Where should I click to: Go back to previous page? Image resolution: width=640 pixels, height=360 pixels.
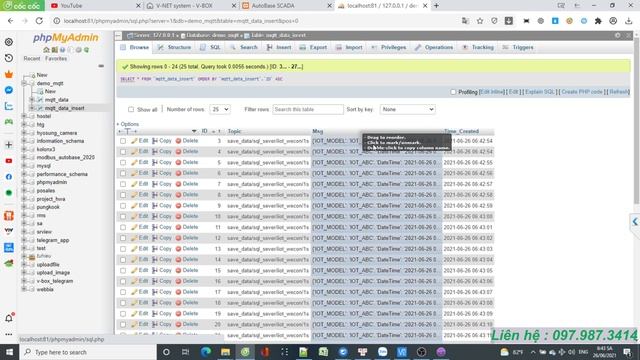[x=11, y=20]
